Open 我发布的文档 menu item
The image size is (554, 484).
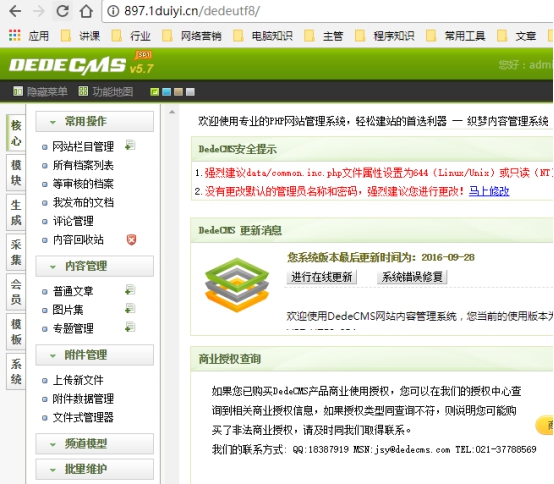point(83,202)
